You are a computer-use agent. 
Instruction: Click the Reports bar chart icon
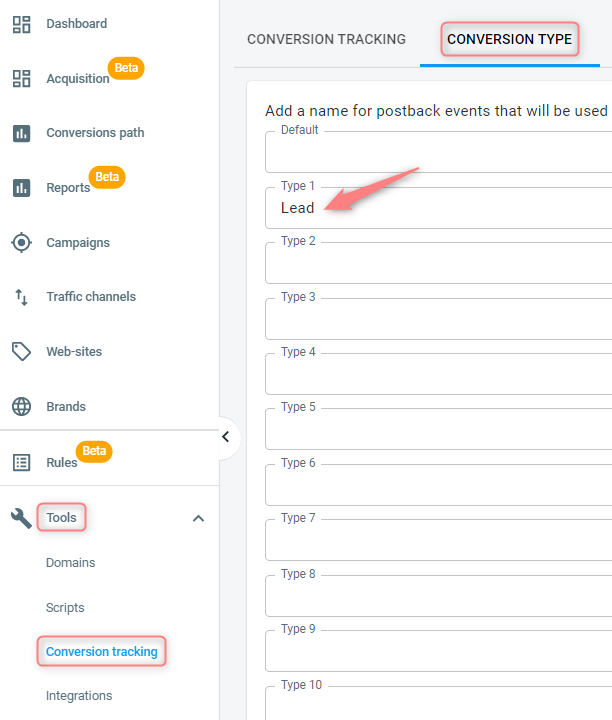(21, 188)
